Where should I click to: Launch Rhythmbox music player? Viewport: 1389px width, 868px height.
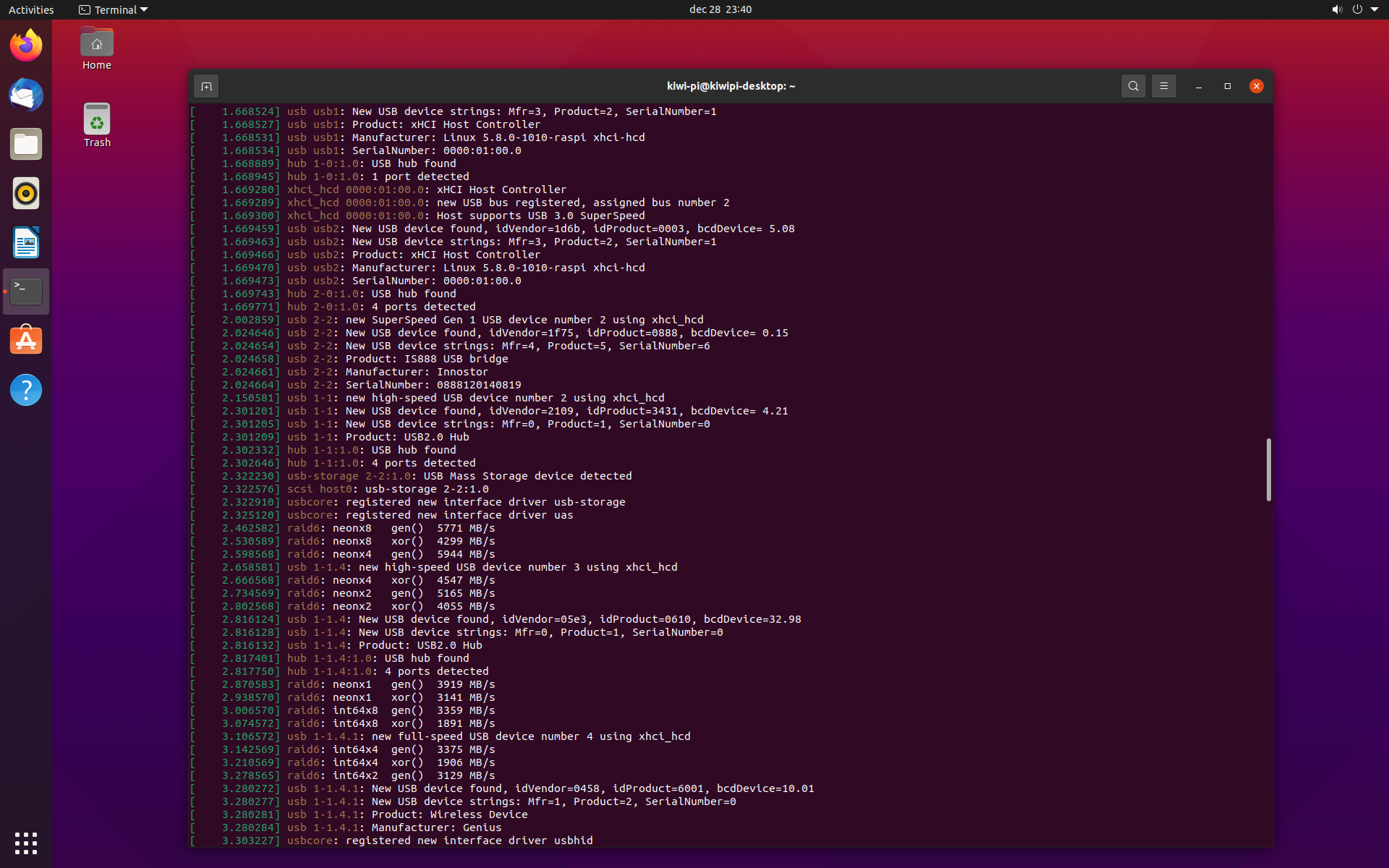click(26, 194)
